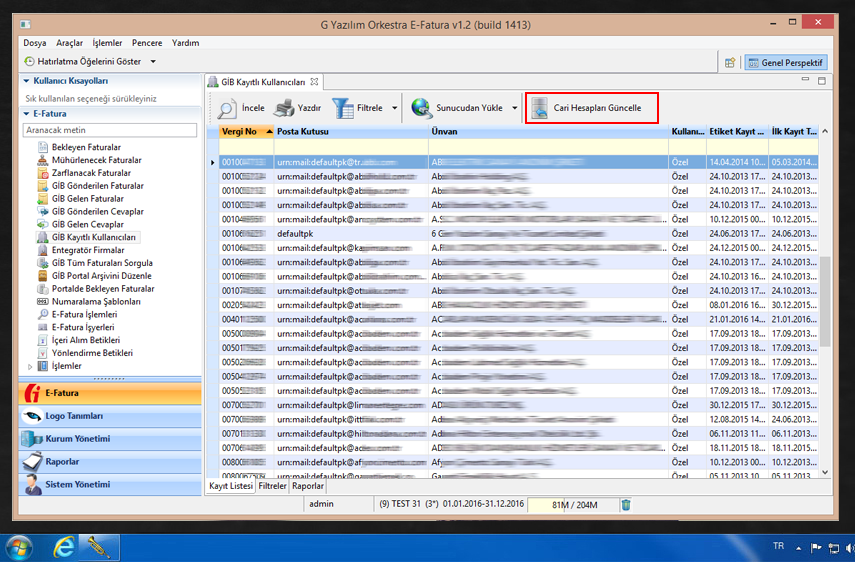This screenshot has height=562, width=855.
Task: Open the Araçlar menu
Action: pos(69,43)
